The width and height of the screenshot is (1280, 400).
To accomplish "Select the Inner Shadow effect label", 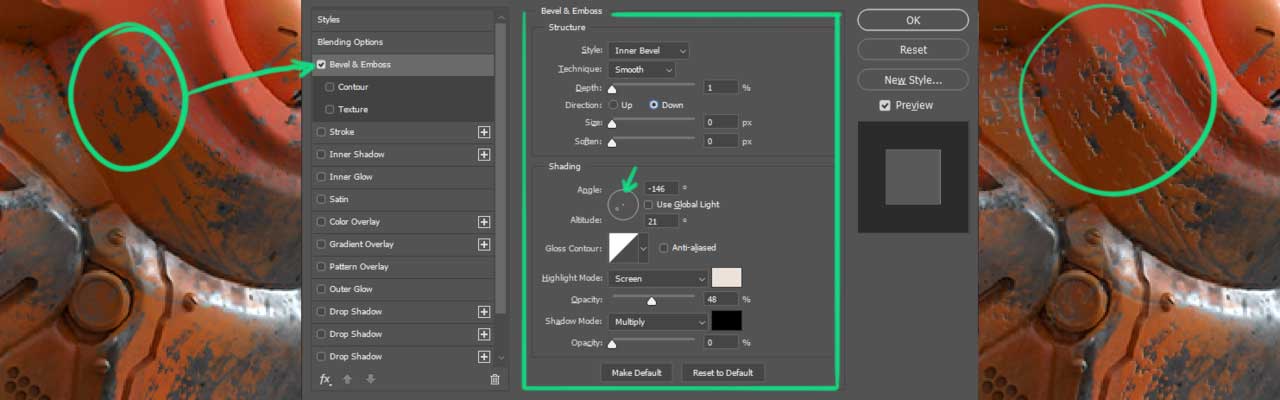I will point(357,154).
